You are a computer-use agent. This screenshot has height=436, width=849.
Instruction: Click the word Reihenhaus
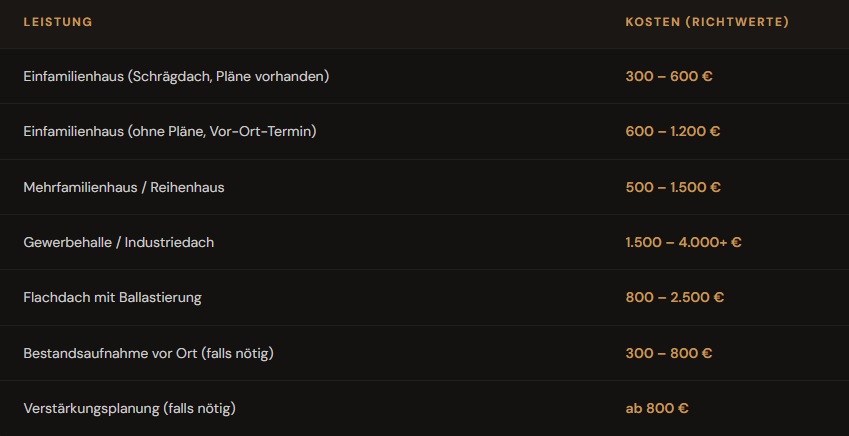[x=188, y=187]
